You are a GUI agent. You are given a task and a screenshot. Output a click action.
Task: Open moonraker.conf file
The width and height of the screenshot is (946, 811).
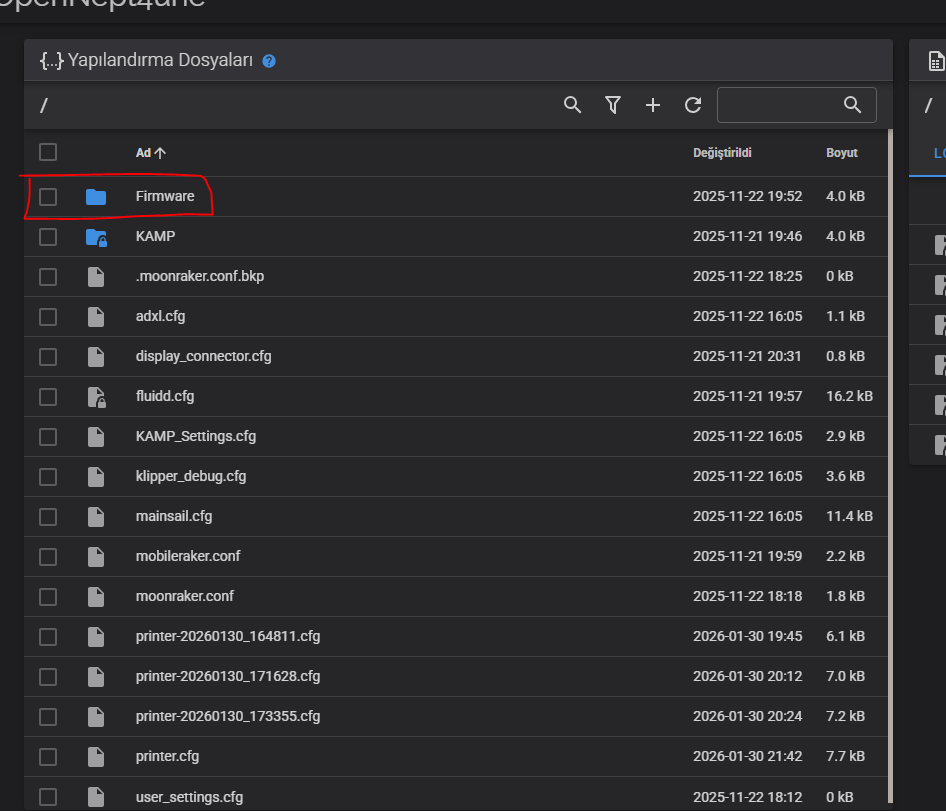point(185,596)
